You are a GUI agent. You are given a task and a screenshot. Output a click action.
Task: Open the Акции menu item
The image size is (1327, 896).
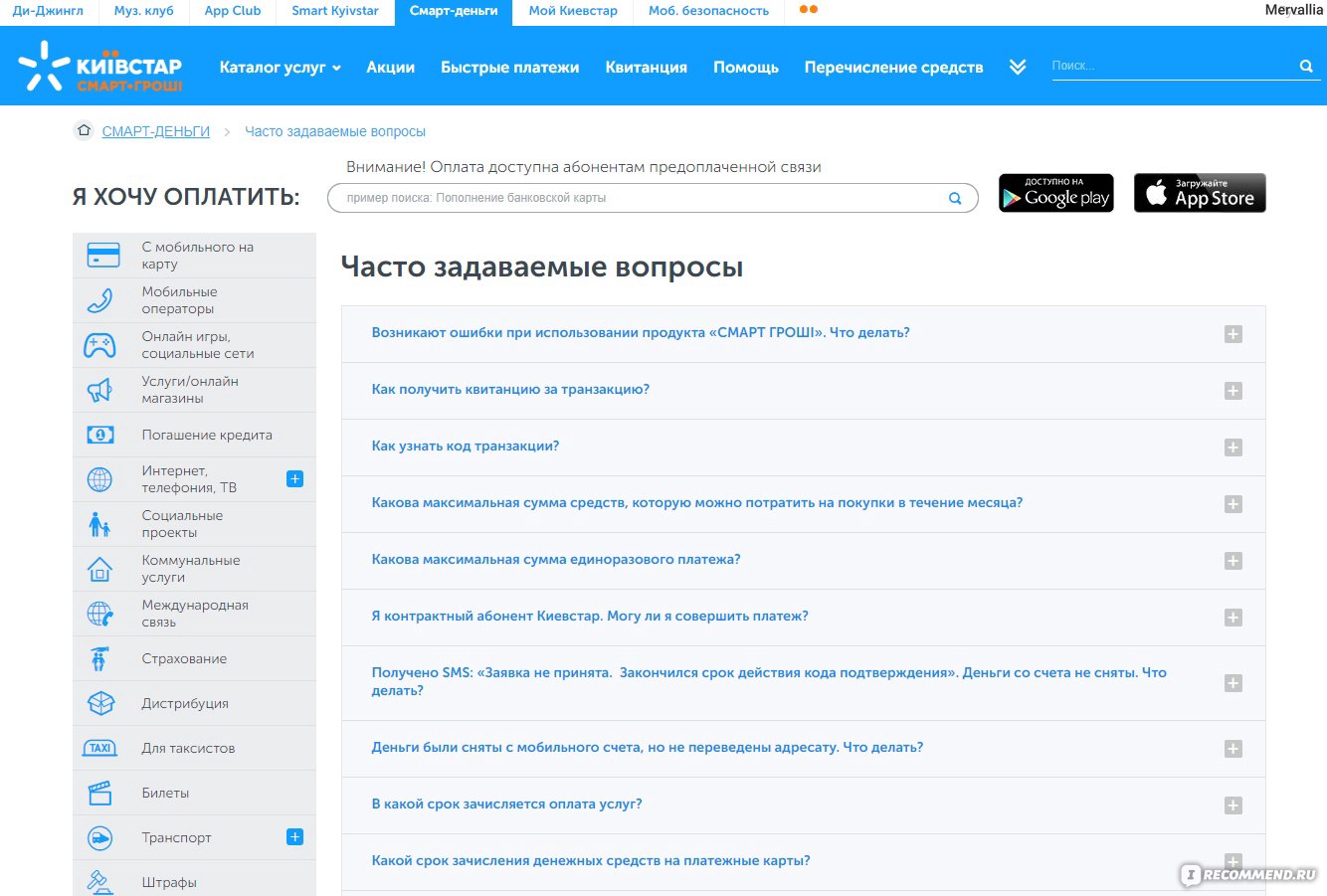click(391, 67)
